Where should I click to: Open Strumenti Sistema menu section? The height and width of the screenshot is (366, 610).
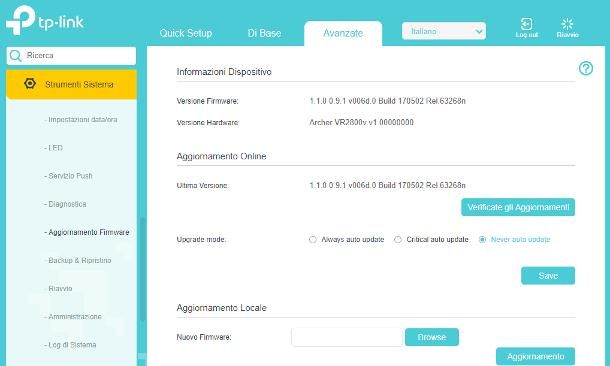point(72,84)
